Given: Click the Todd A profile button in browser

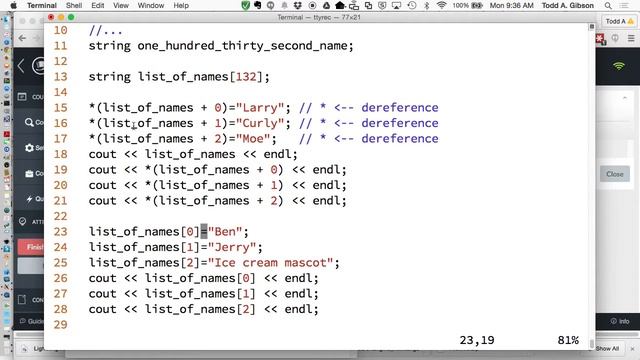Looking at the screenshot, I should [x=619, y=21].
